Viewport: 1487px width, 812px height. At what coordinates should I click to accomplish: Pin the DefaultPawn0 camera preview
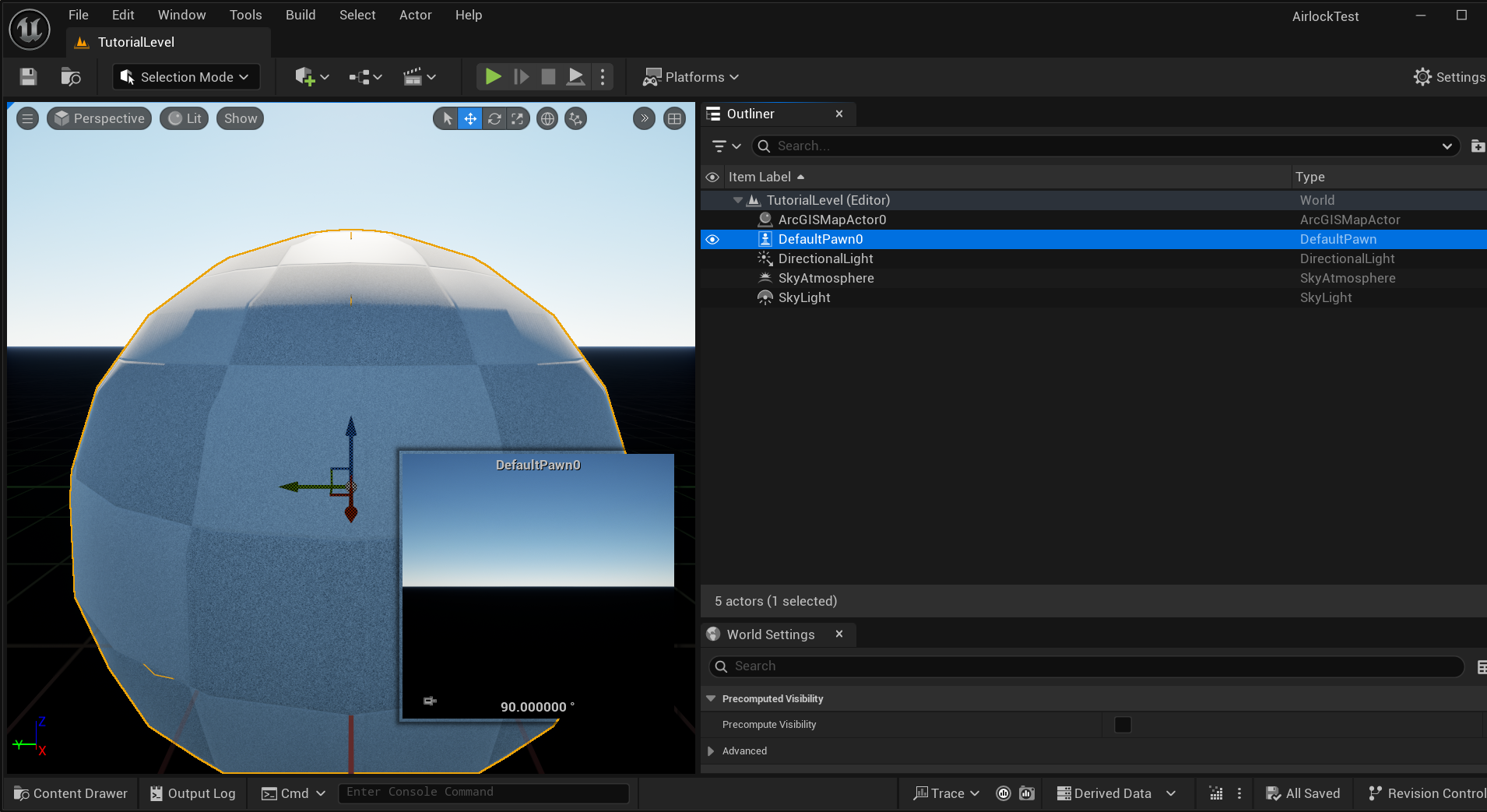click(430, 701)
